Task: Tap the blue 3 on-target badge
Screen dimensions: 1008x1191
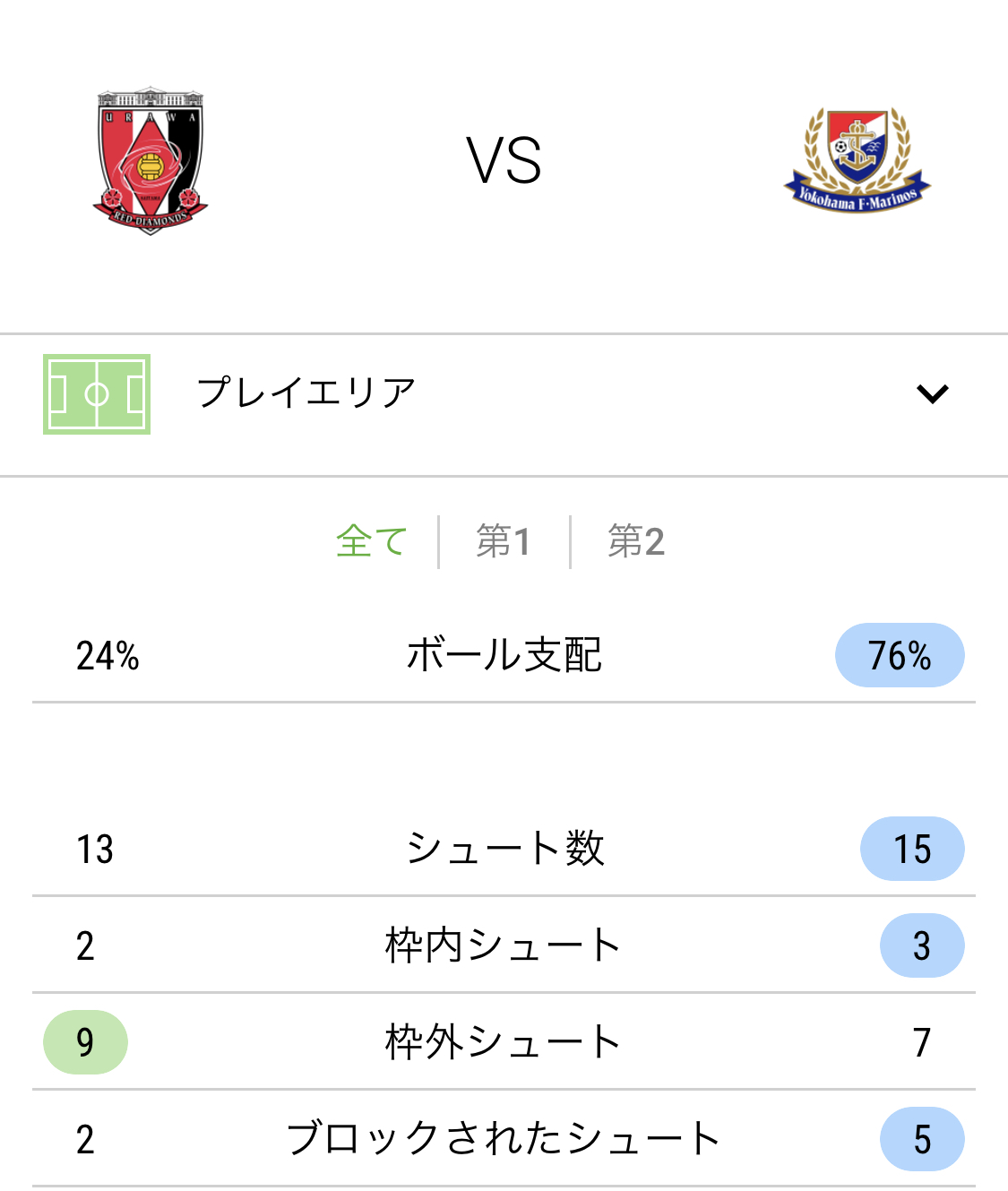Action: [922, 945]
